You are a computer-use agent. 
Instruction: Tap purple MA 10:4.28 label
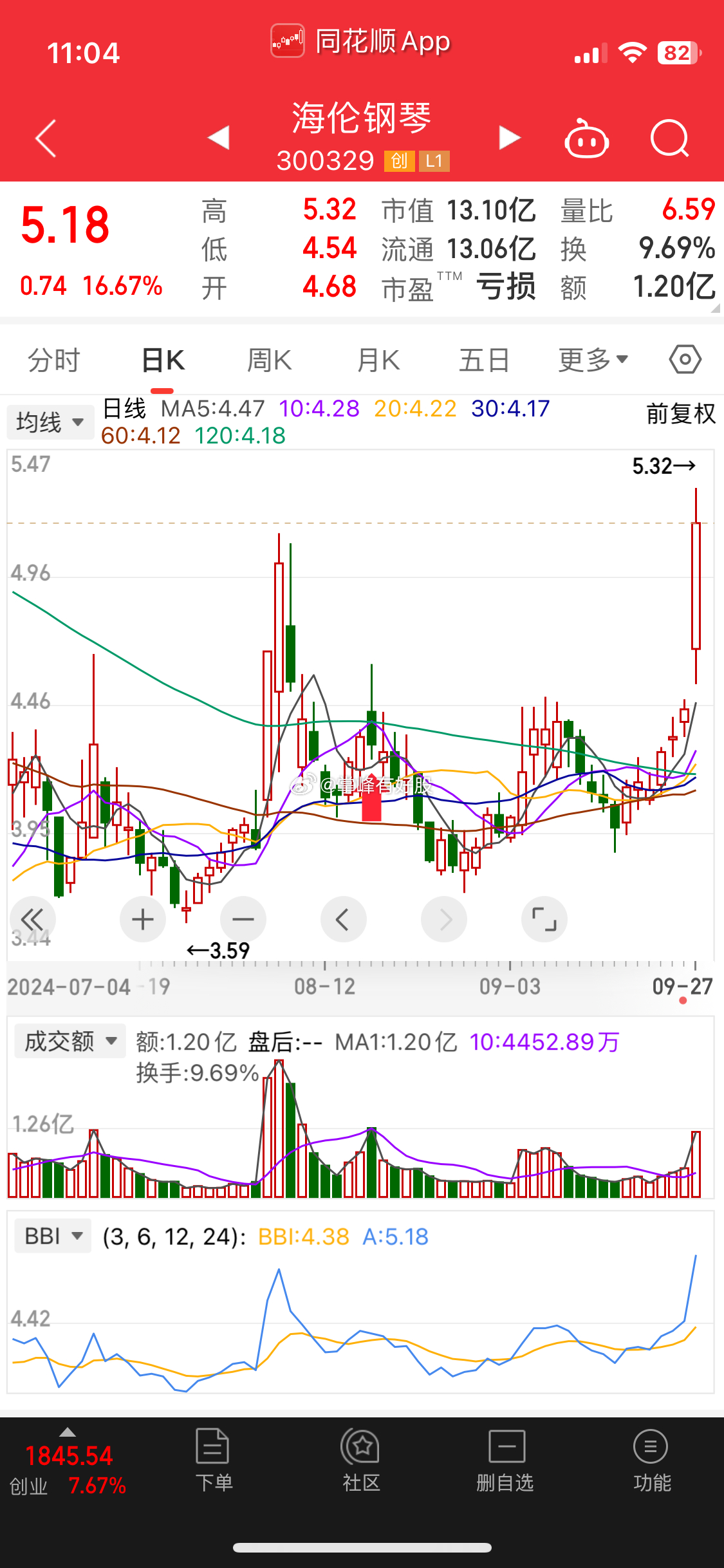(x=319, y=408)
